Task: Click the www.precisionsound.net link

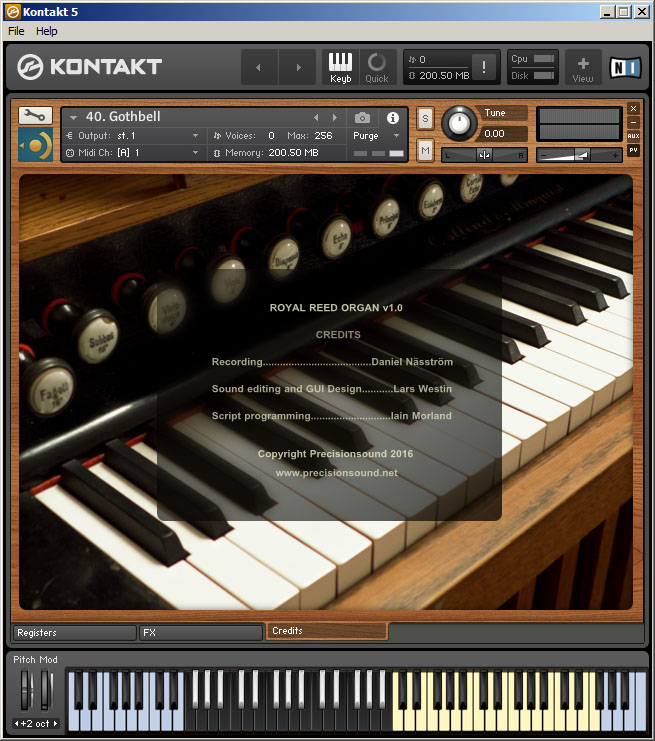Action: coord(336,473)
